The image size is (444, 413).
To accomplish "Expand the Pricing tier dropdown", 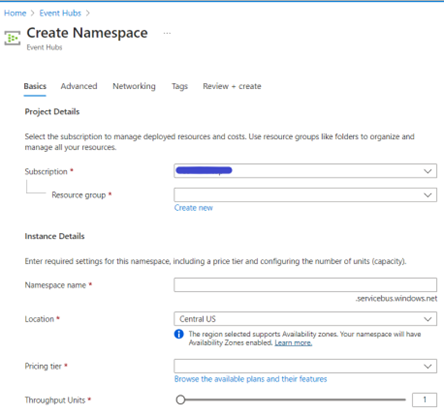I will coord(305,366).
